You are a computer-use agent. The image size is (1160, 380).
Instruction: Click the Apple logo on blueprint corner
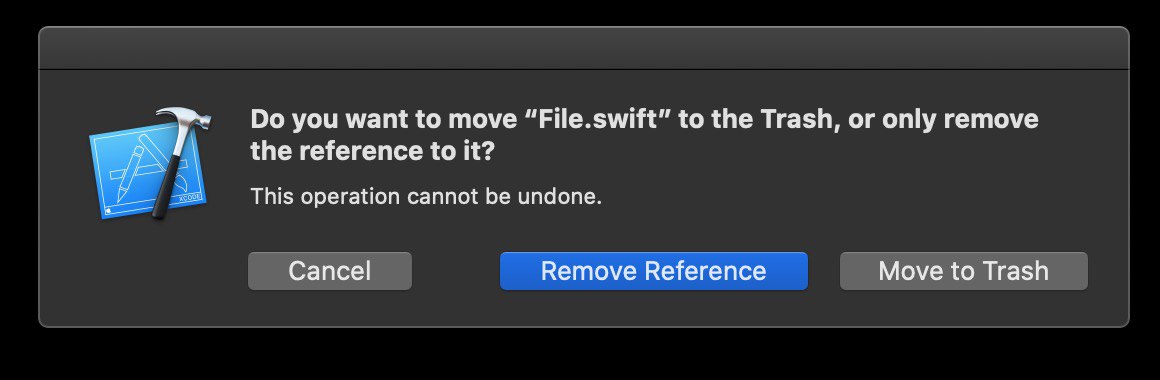tap(109, 209)
